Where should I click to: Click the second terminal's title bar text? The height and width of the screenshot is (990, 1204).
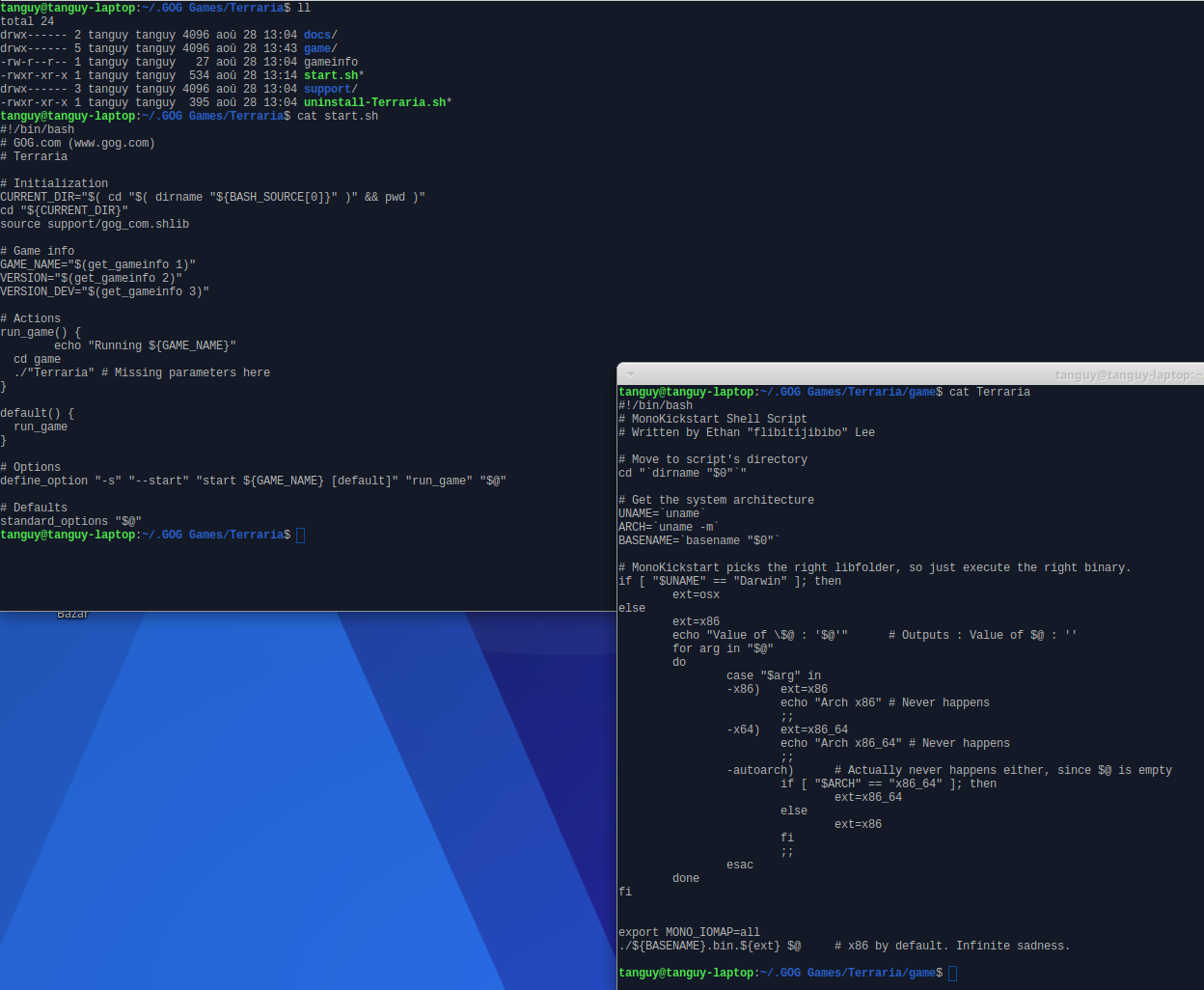(1129, 375)
